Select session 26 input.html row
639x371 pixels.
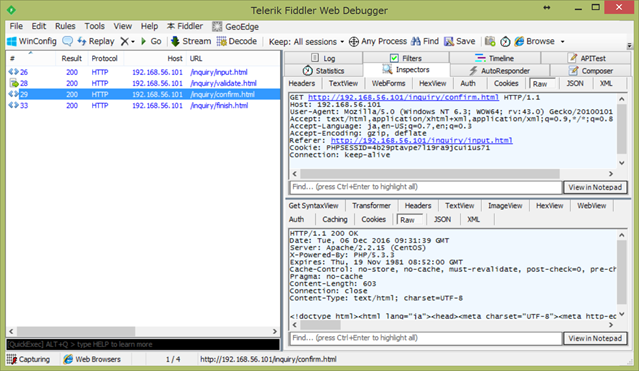tap(143, 72)
